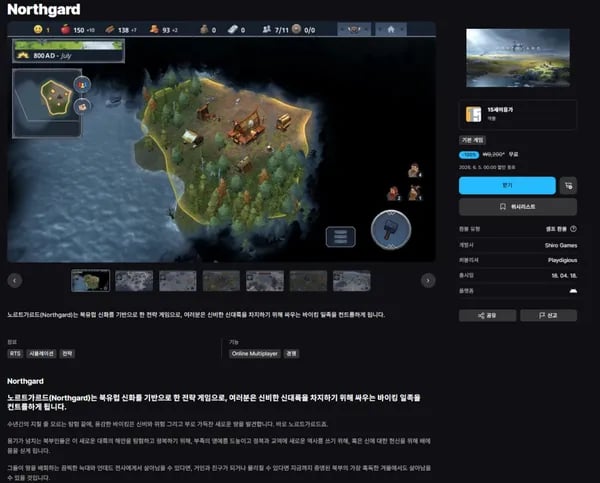Click the Northgard page title
Image resolution: width=600 pixels, height=483 pixels.
point(44,10)
